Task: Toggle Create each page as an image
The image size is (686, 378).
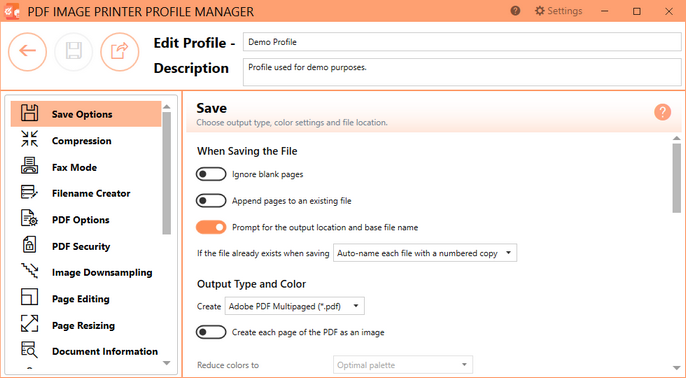Action: (x=211, y=332)
